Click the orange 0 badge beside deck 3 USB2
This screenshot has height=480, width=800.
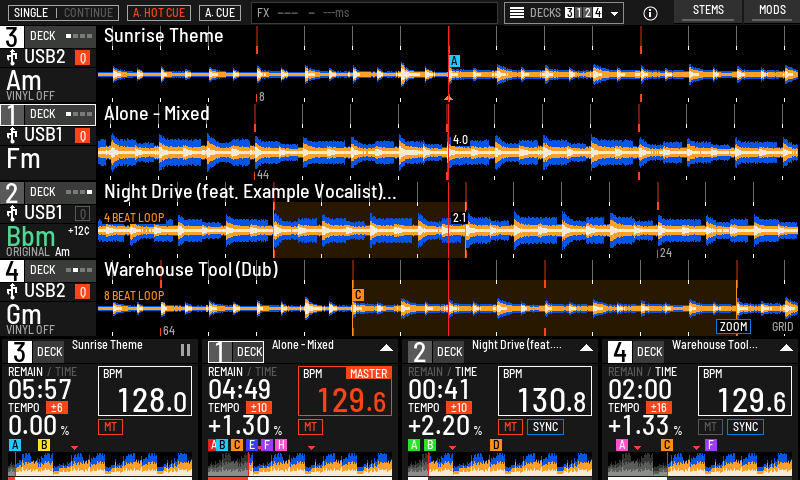tap(83, 58)
